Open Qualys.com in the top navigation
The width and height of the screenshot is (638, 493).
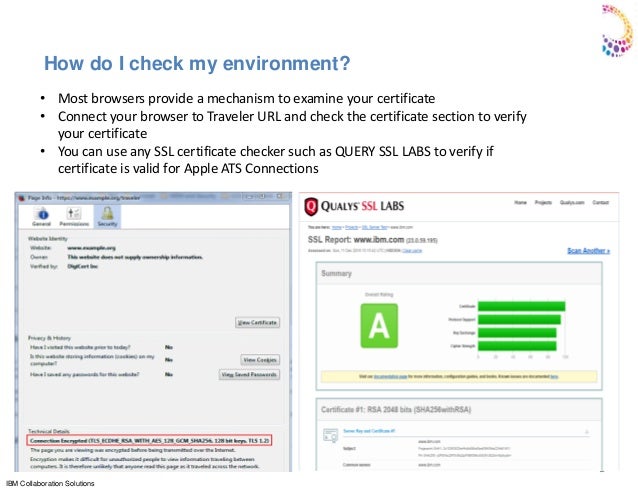[x=572, y=203]
